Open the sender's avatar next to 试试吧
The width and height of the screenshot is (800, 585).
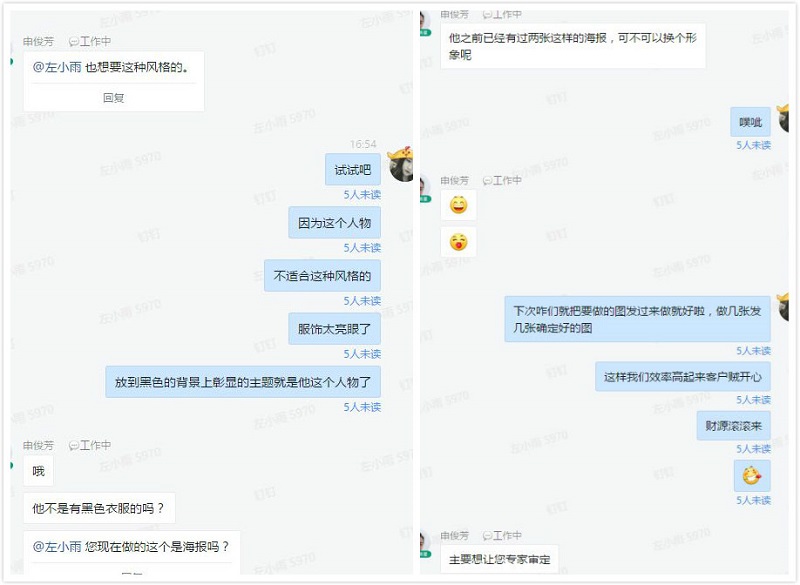(401, 164)
